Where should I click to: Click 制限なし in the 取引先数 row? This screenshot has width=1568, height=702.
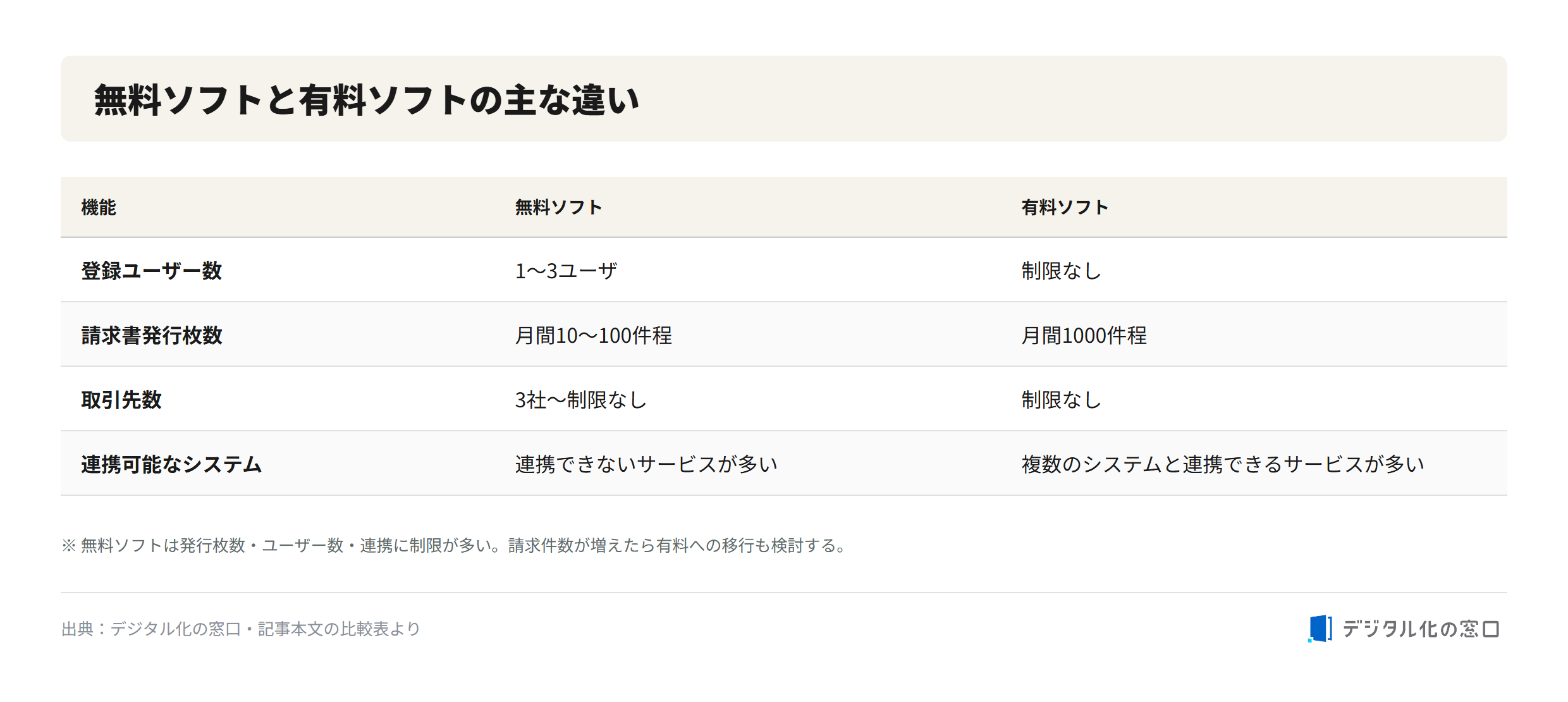coord(1062,400)
